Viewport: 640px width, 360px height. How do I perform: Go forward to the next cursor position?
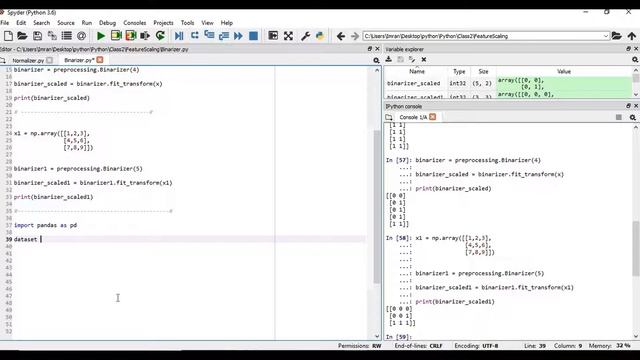tap(355, 36)
